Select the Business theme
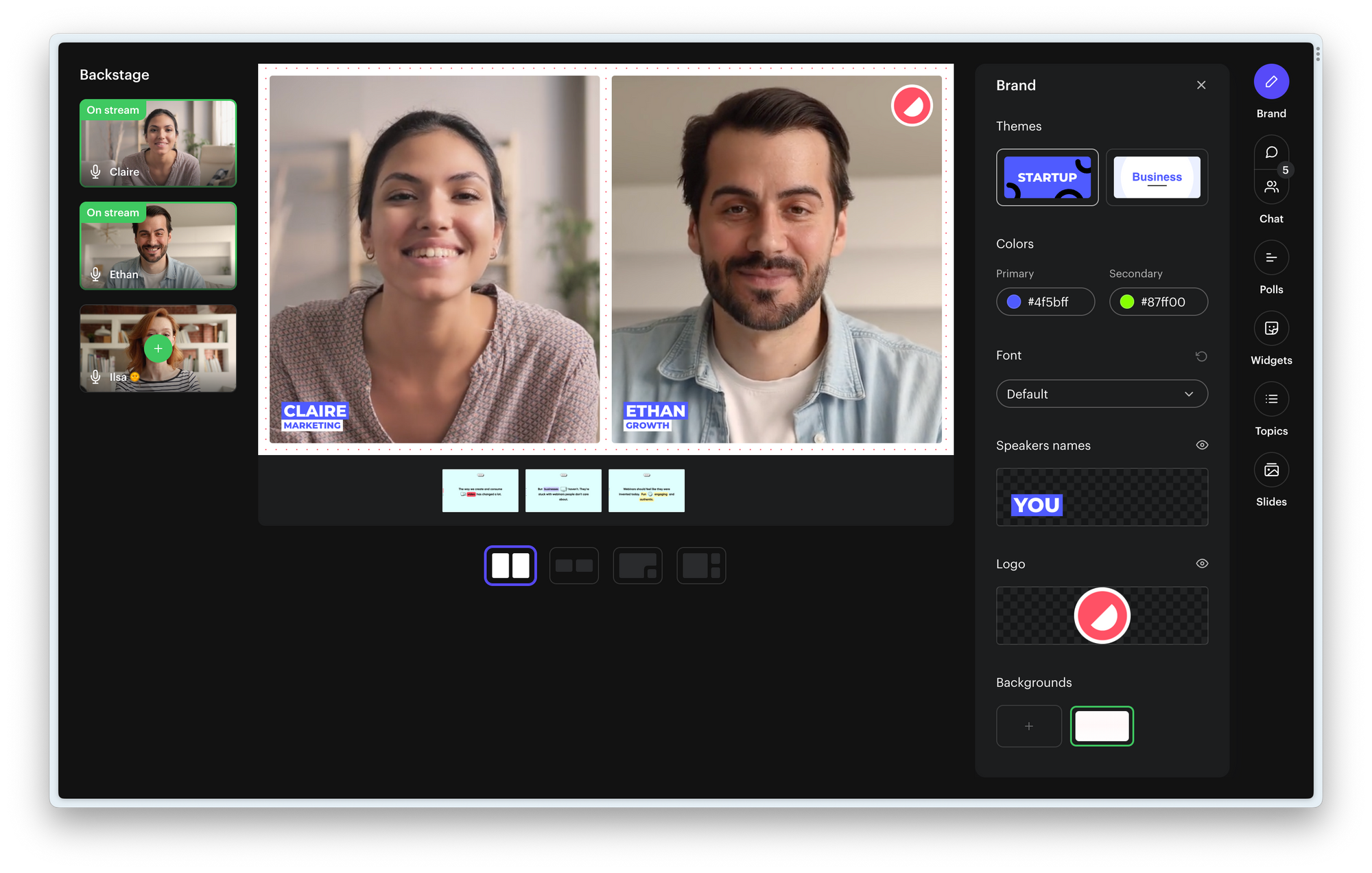 [1156, 176]
